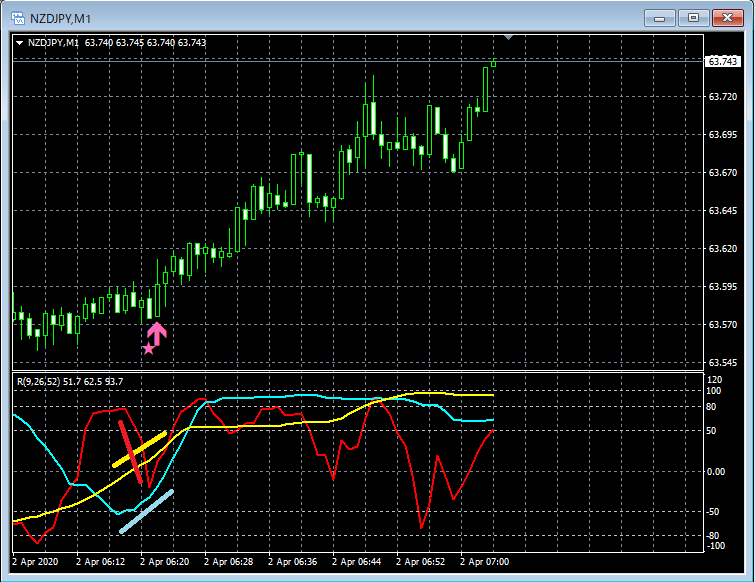755x582 pixels.
Task: Click the 2 Apr 06:52 time label
Action: click(x=421, y=562)
